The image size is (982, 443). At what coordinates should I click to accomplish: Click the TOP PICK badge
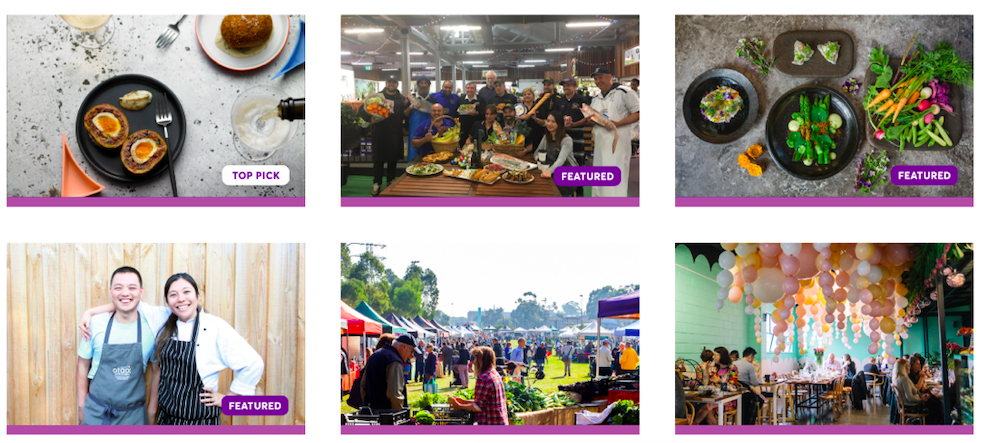(x=256, y=175)
